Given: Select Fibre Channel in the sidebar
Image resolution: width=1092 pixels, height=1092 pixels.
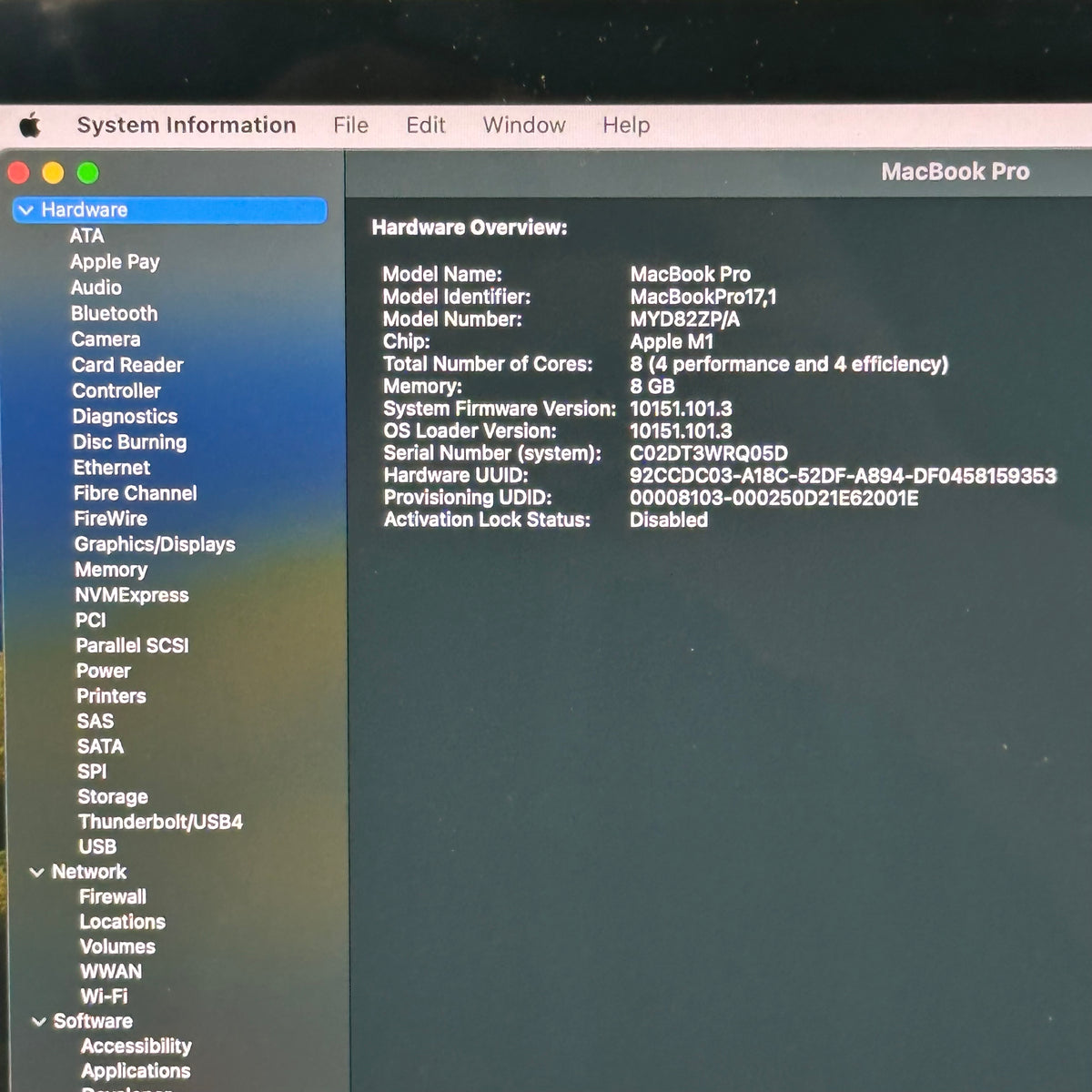Looking at the screenshot, I should [x=136, y=493].
